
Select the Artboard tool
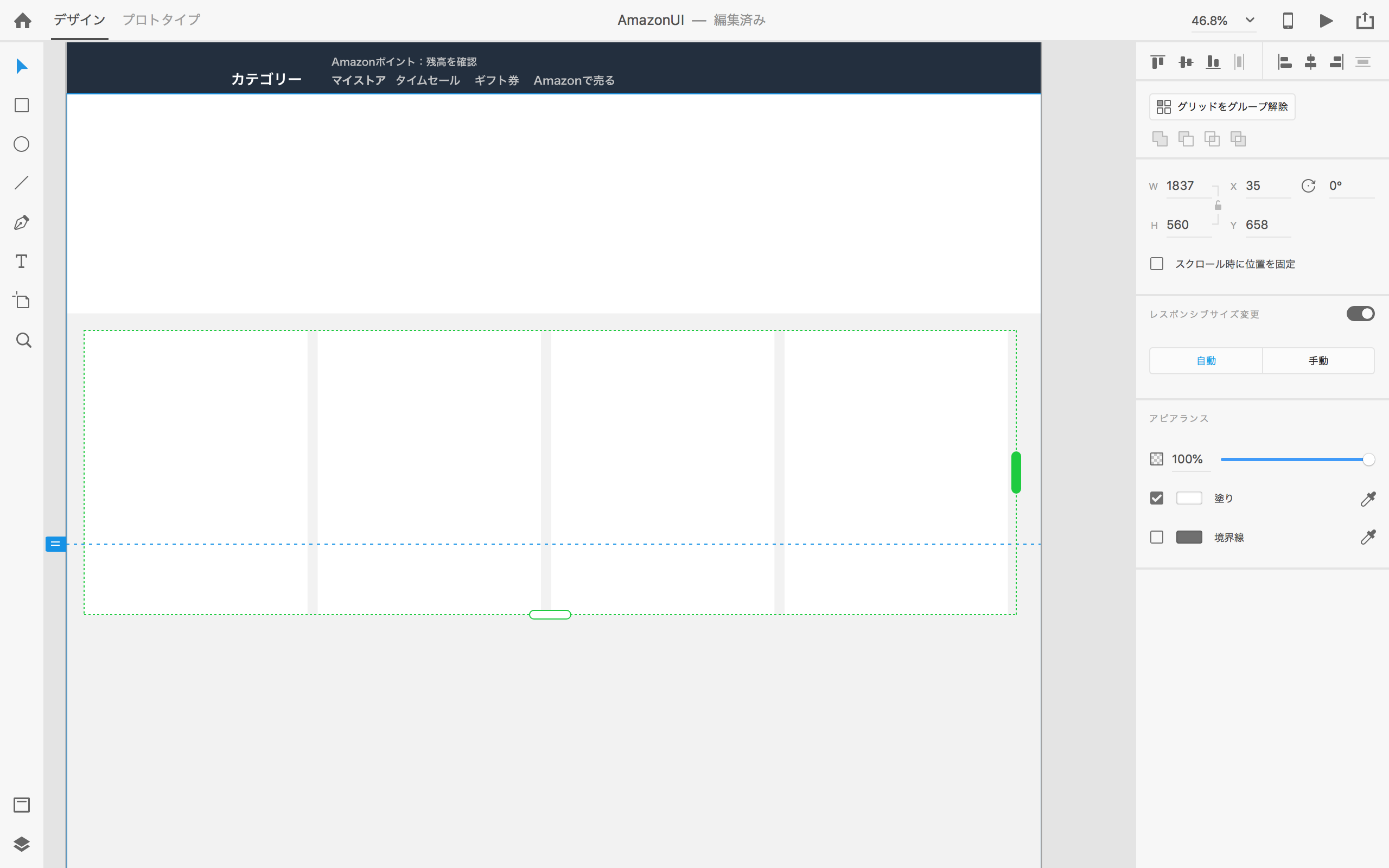pos(22,300)
